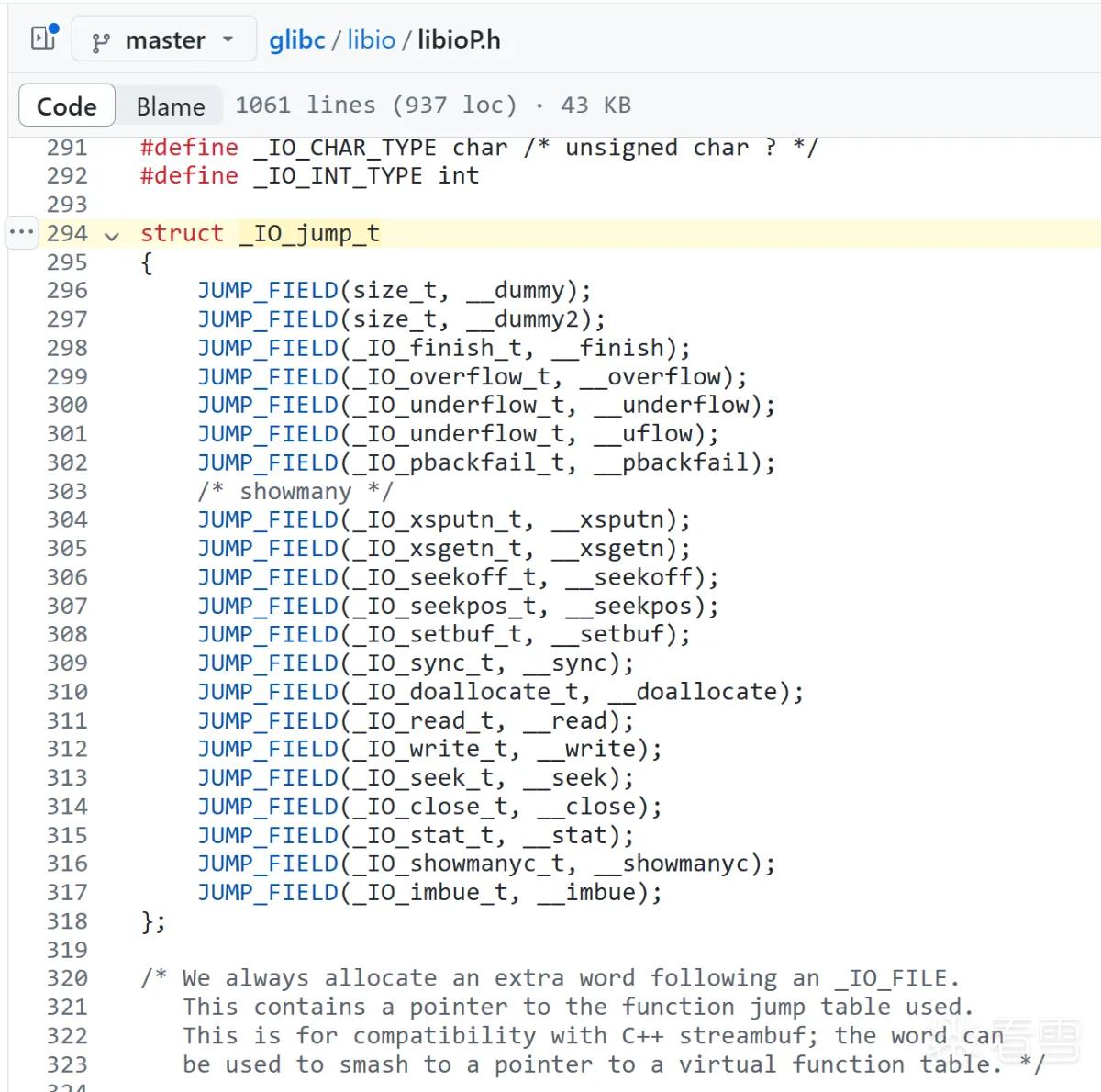The height and width of the screenshot is (1092, 1101).
Task: Open the master branch dropdown
Action: point(164,39)
